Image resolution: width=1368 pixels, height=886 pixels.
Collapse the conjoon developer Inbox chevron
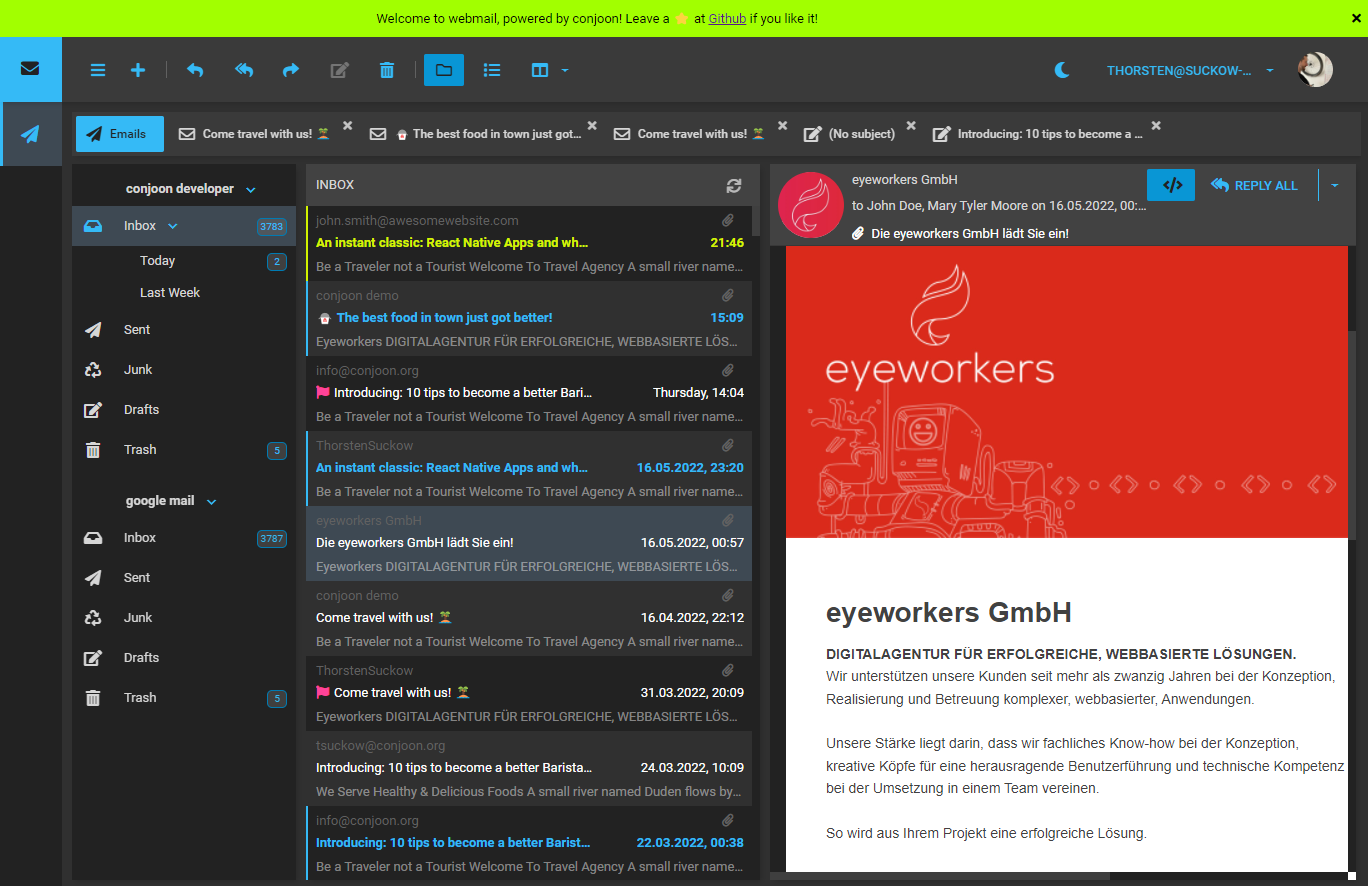173,226
